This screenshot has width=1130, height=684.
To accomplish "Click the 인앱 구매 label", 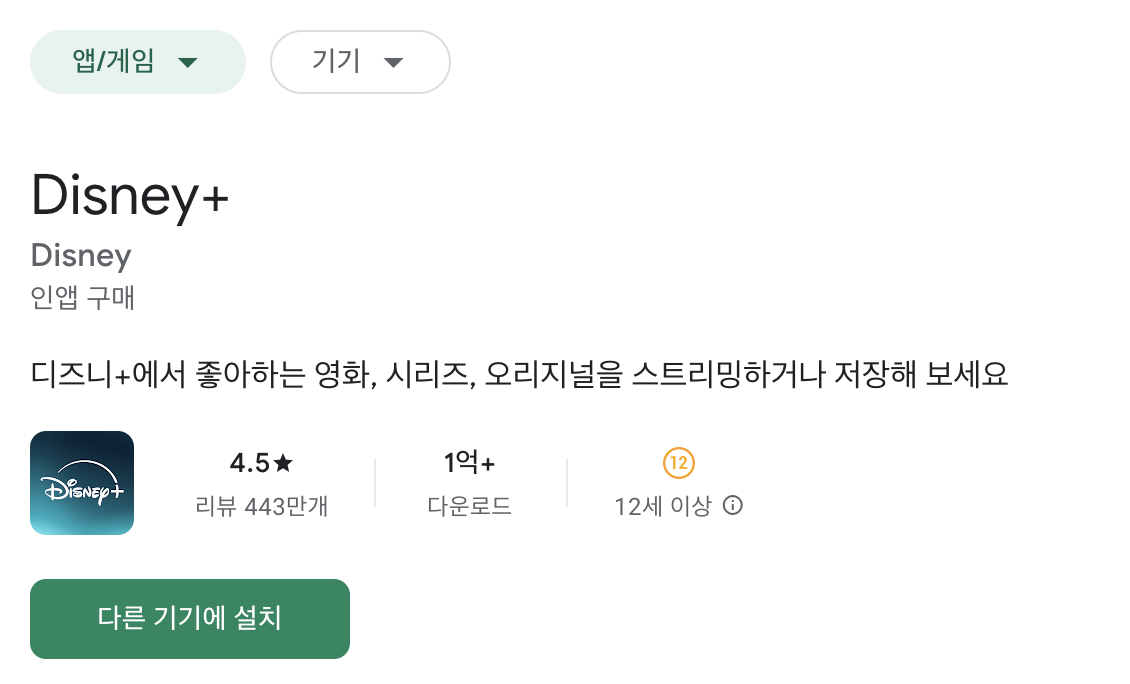I will 82,298.
